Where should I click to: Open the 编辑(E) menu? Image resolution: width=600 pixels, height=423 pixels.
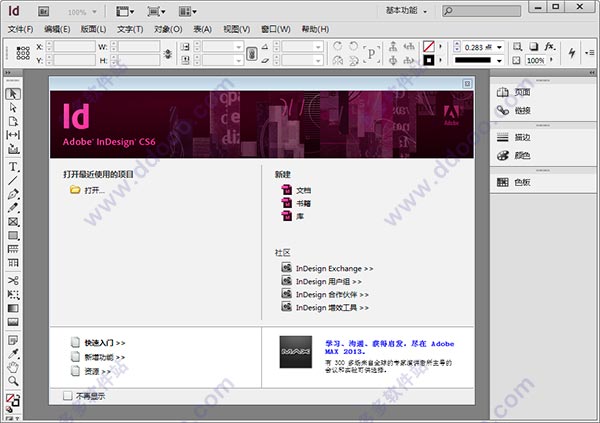tap(57, 29)
